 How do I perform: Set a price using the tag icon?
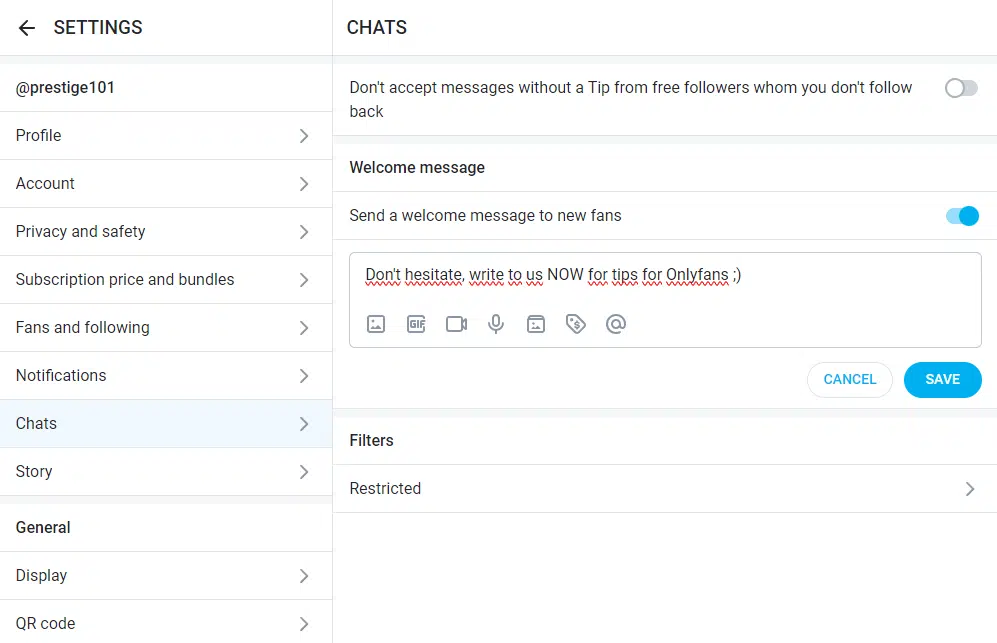[x=576, y=323]
